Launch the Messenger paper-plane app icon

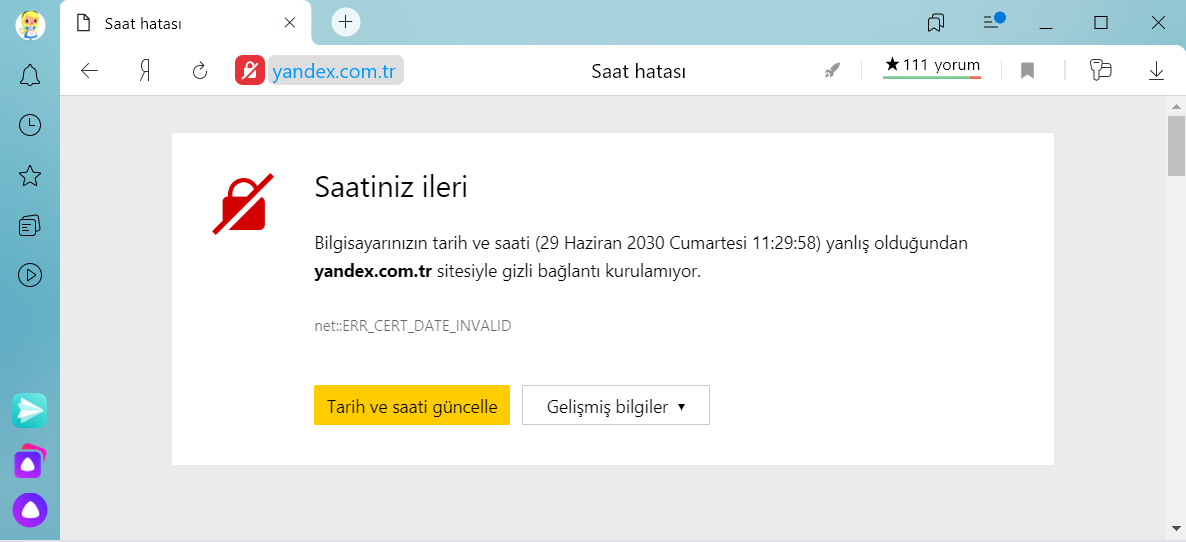pyautogui.click(x=29, y=410)
